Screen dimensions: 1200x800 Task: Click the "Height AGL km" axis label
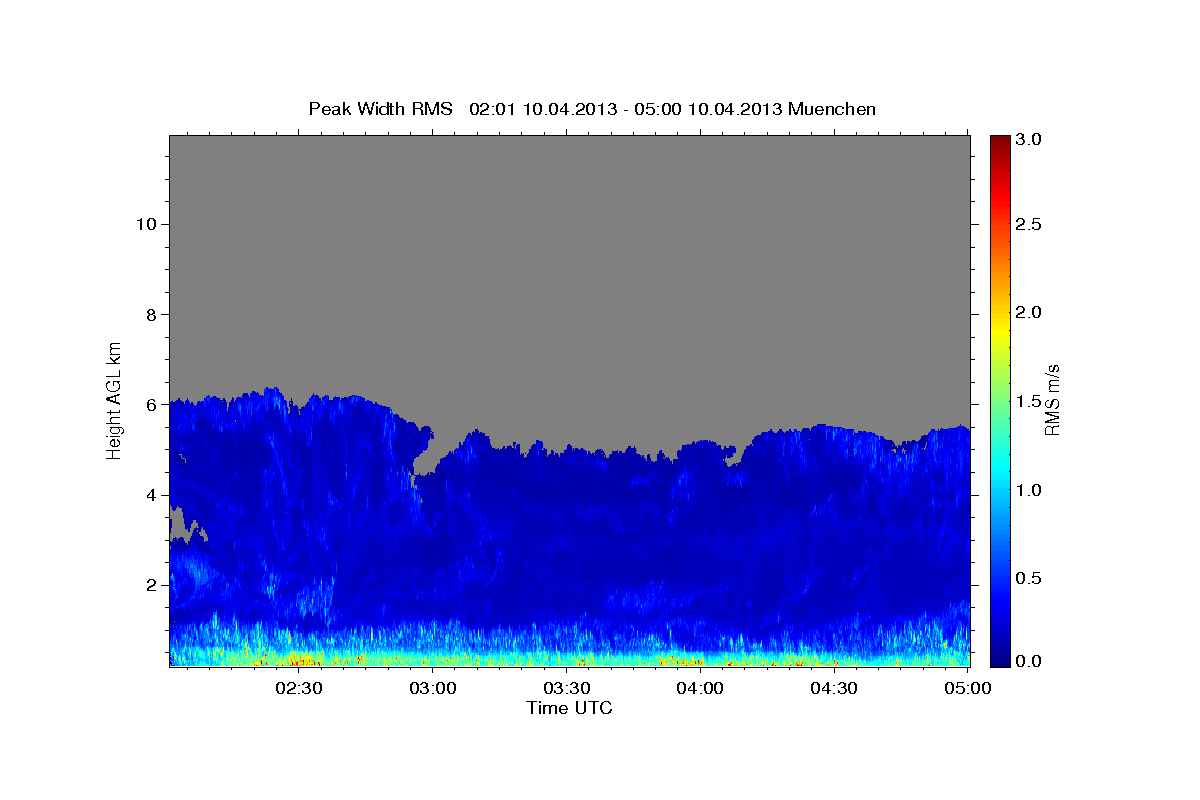tap(114, 399)
